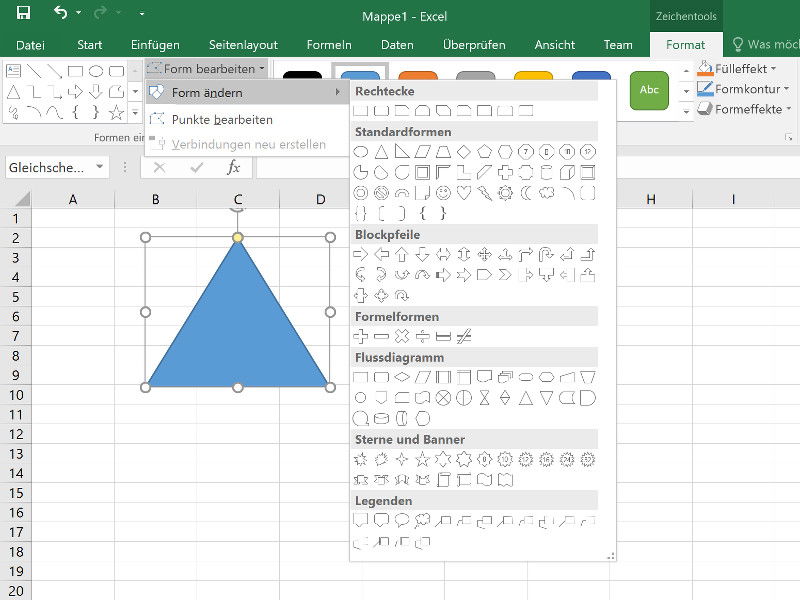Change shape to the pentagon in Standardformen
800x600 pixels.
pyautogui.click(x=484, y=152)
